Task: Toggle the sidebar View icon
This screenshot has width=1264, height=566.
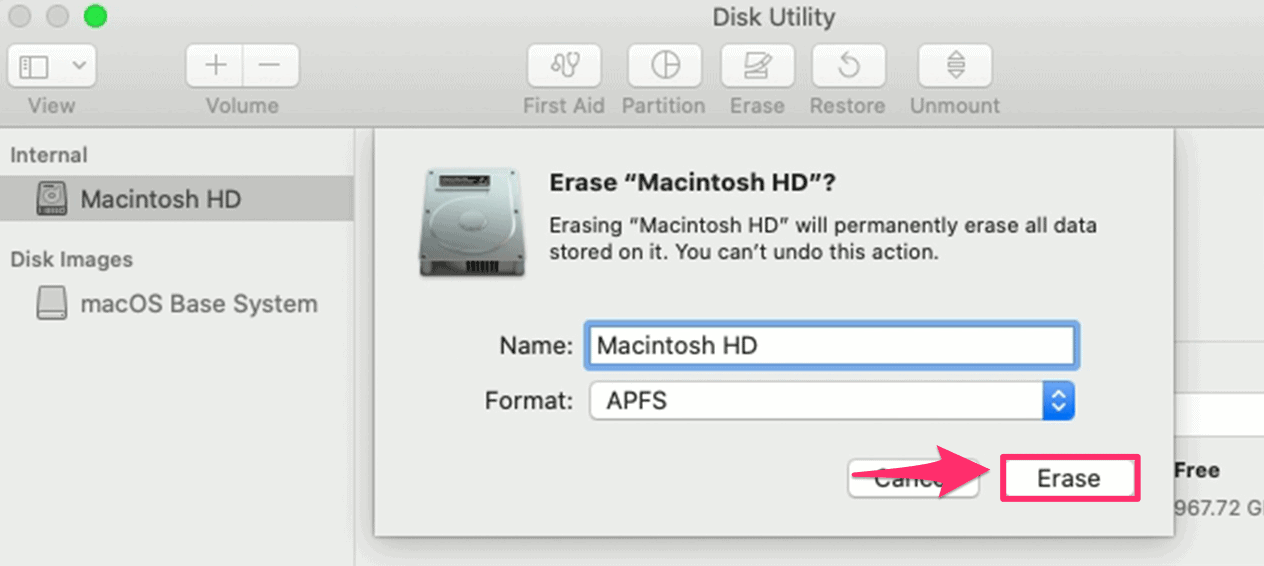Action: pyautogui.click(x=34, y=67)
